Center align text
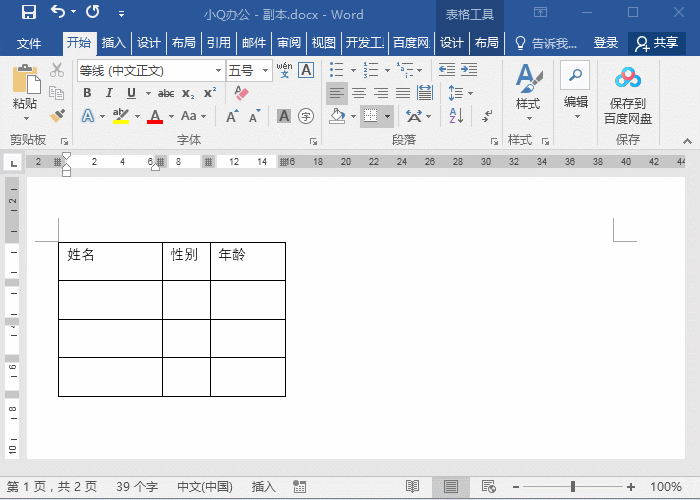Screen dimensions: 700x500 pyautogui.click(x=359, y=93)
